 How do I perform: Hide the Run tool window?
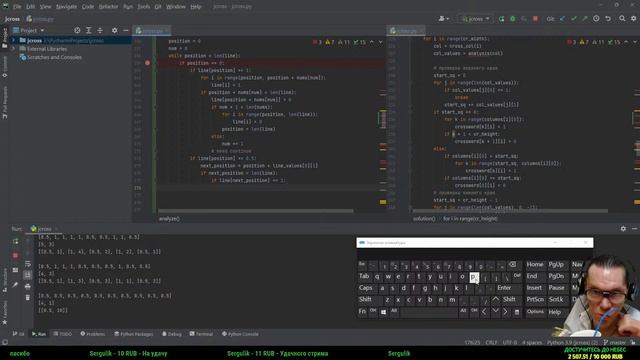[634, 229]
